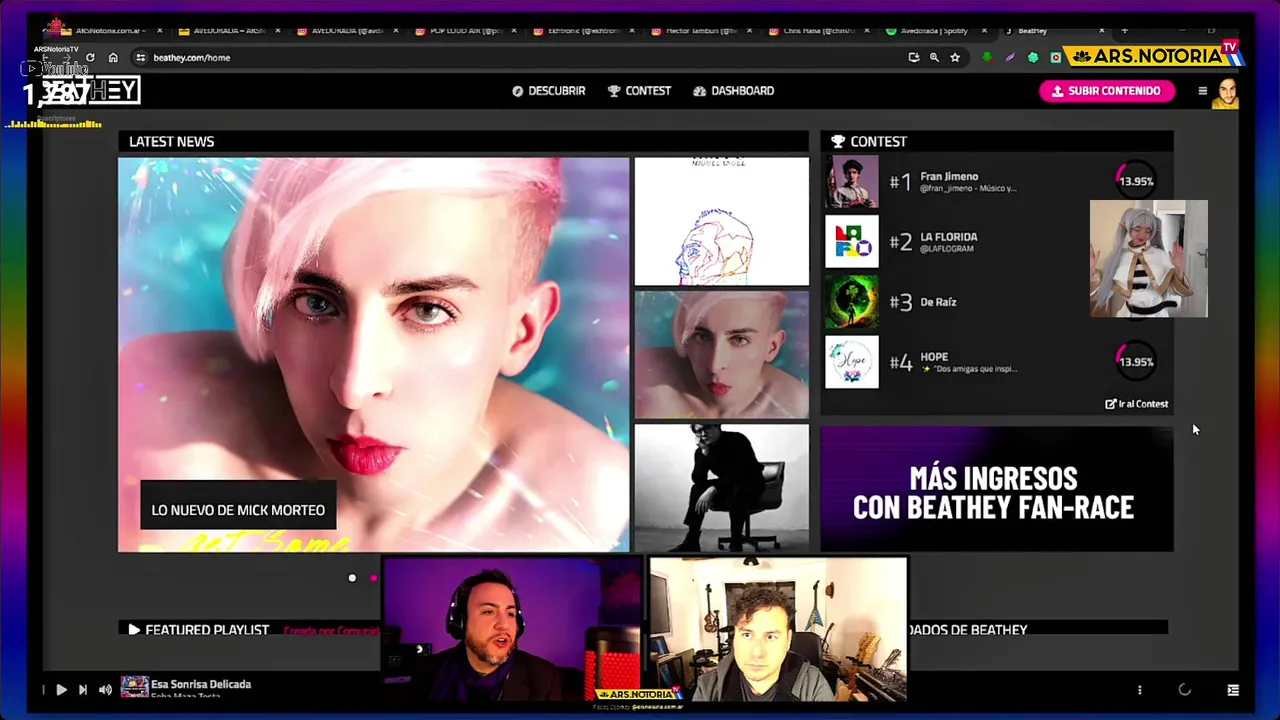The width and height of the screenshot is (1280, 720).
Task: Open the green download extension icon
Action: coord(987,57)
